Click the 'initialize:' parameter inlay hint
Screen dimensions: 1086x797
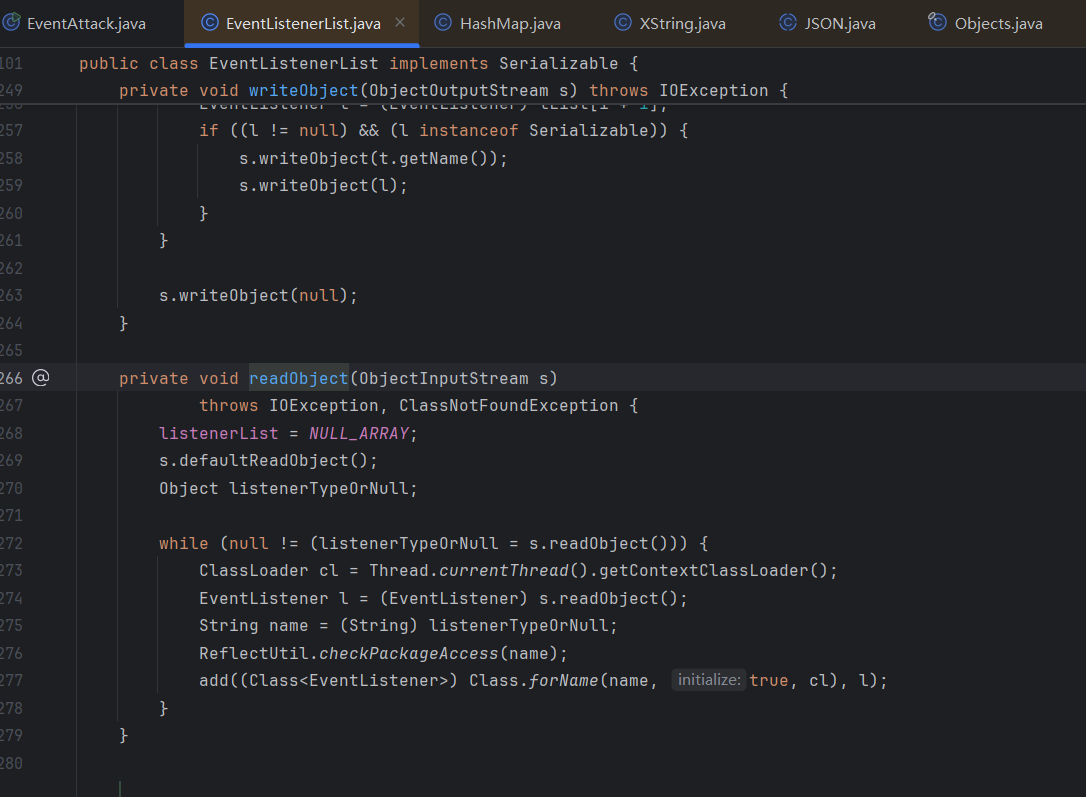pyautogui.click(x=708, y=680)
